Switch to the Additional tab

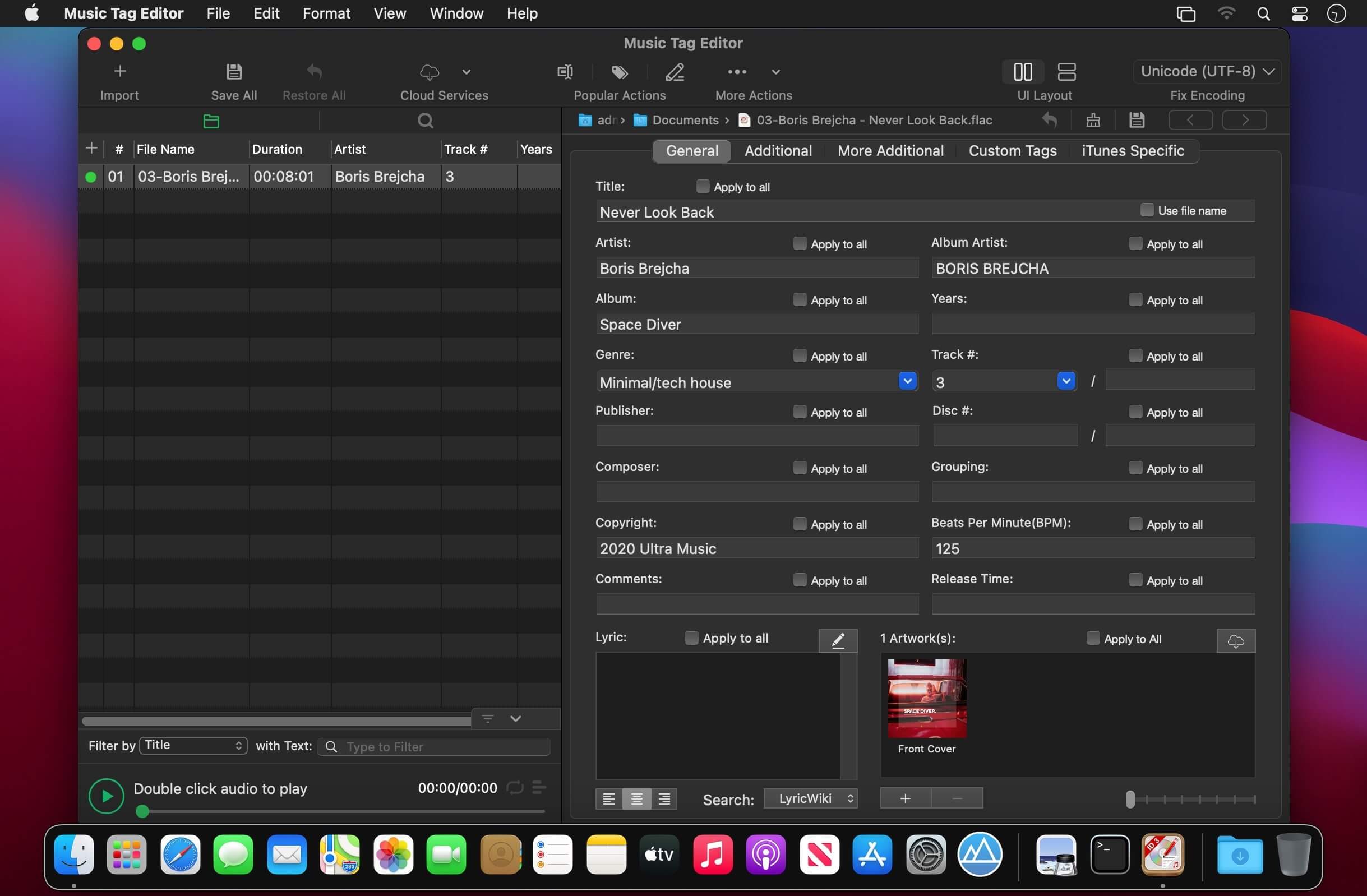(778, 151)
